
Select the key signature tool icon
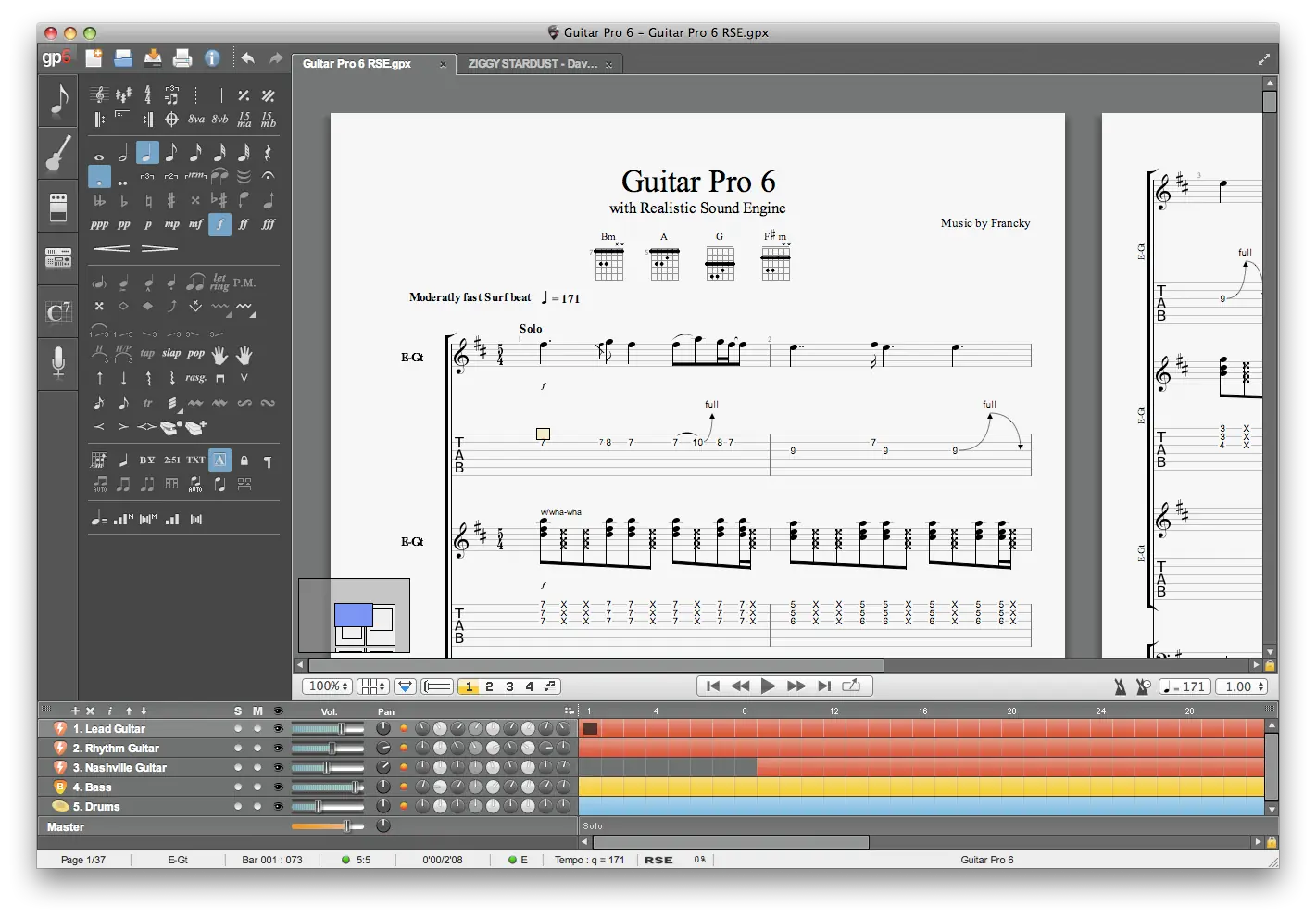tap(123, 94)
